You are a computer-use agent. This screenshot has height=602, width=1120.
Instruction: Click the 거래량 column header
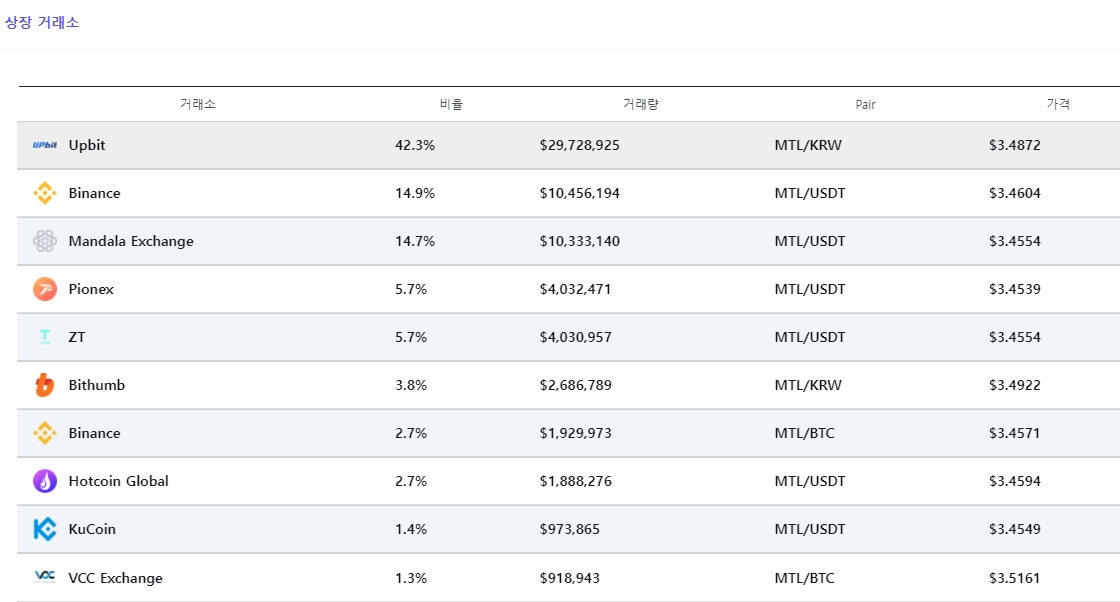pyautogui.click(x=641, y=104)
